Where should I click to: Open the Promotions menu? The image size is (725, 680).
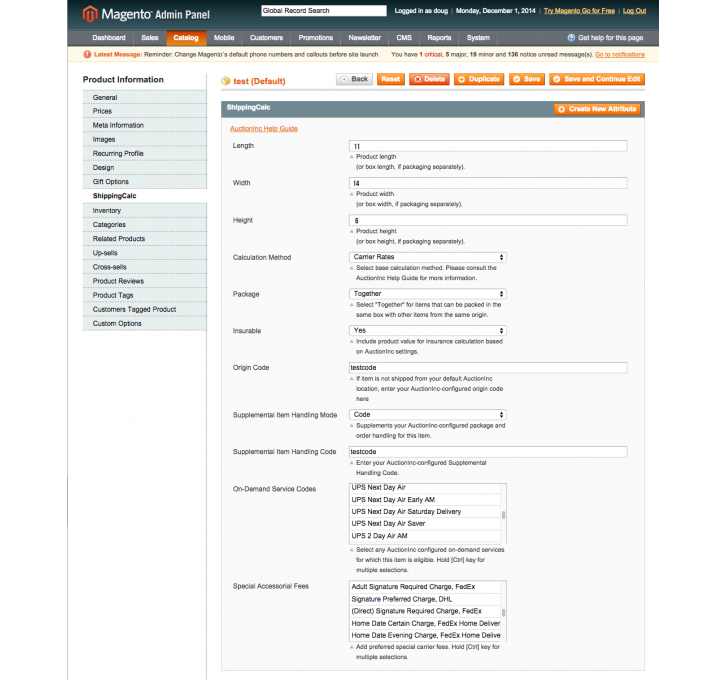[x=316, y=38]
